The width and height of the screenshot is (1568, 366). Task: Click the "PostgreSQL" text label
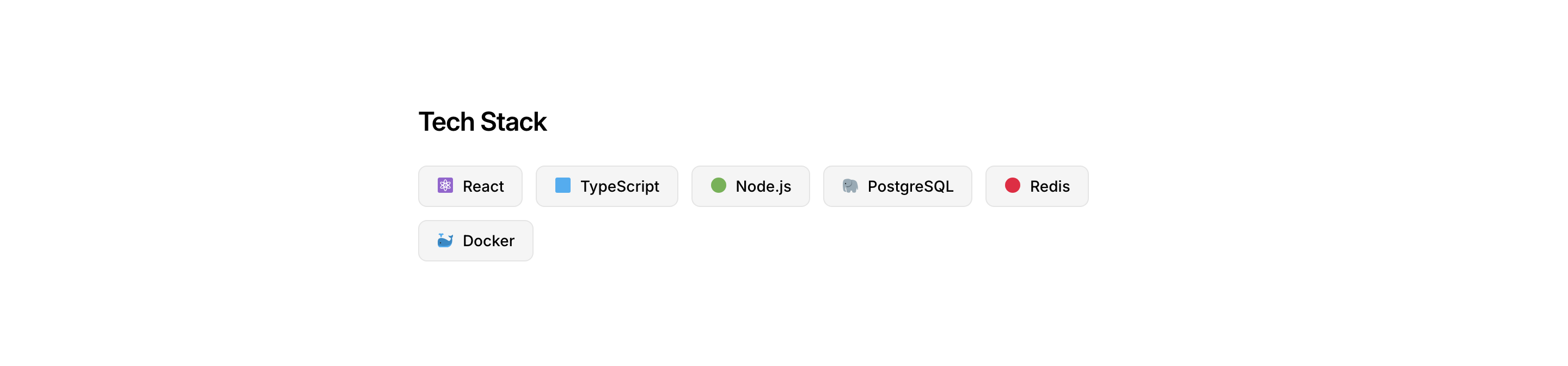910,186
